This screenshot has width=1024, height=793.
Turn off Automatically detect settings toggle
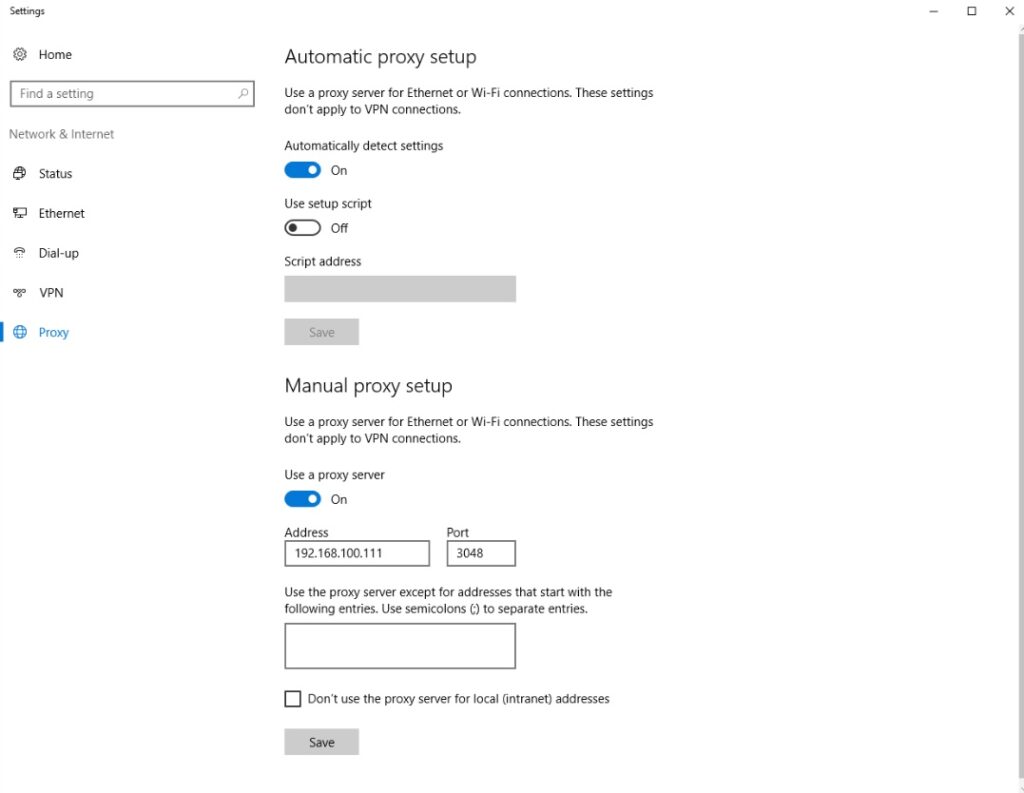coord(302,170)
